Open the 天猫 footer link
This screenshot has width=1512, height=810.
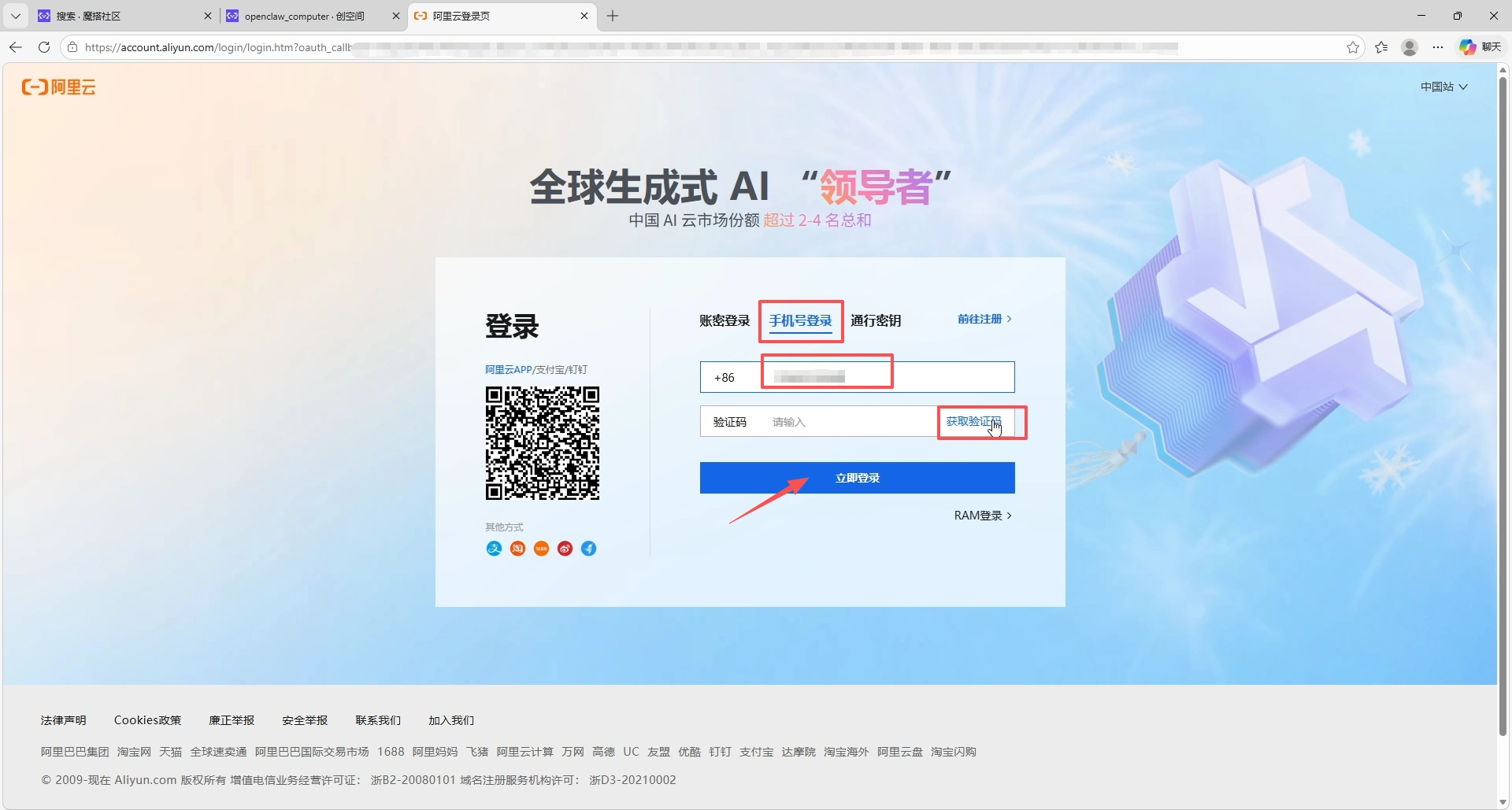(x=170, y=752)
